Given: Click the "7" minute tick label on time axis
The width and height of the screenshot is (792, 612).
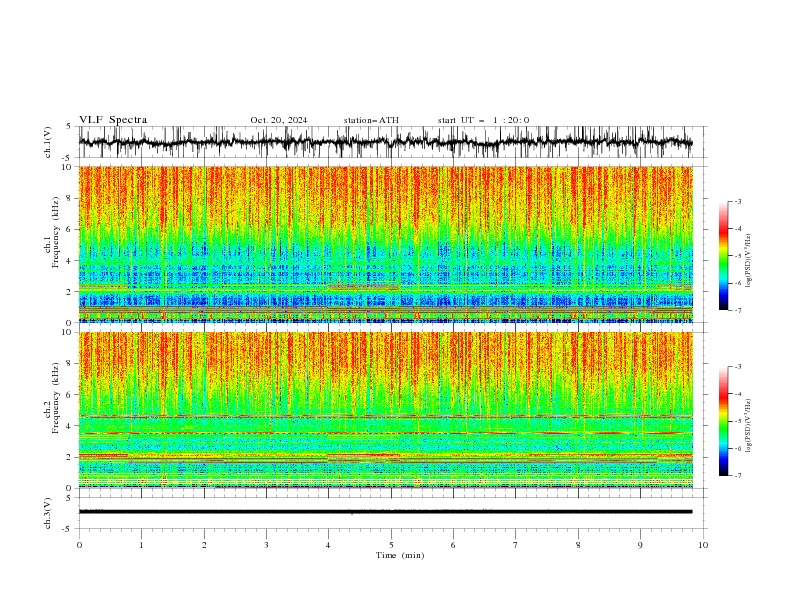Looking at the screenshot, I should tap(516, 545).
